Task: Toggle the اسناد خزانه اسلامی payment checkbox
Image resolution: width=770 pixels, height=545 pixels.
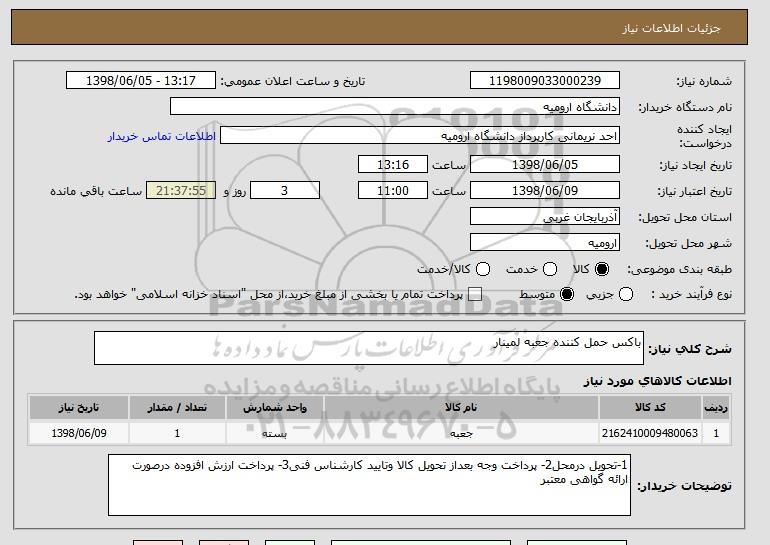Action: click(475, 294)
